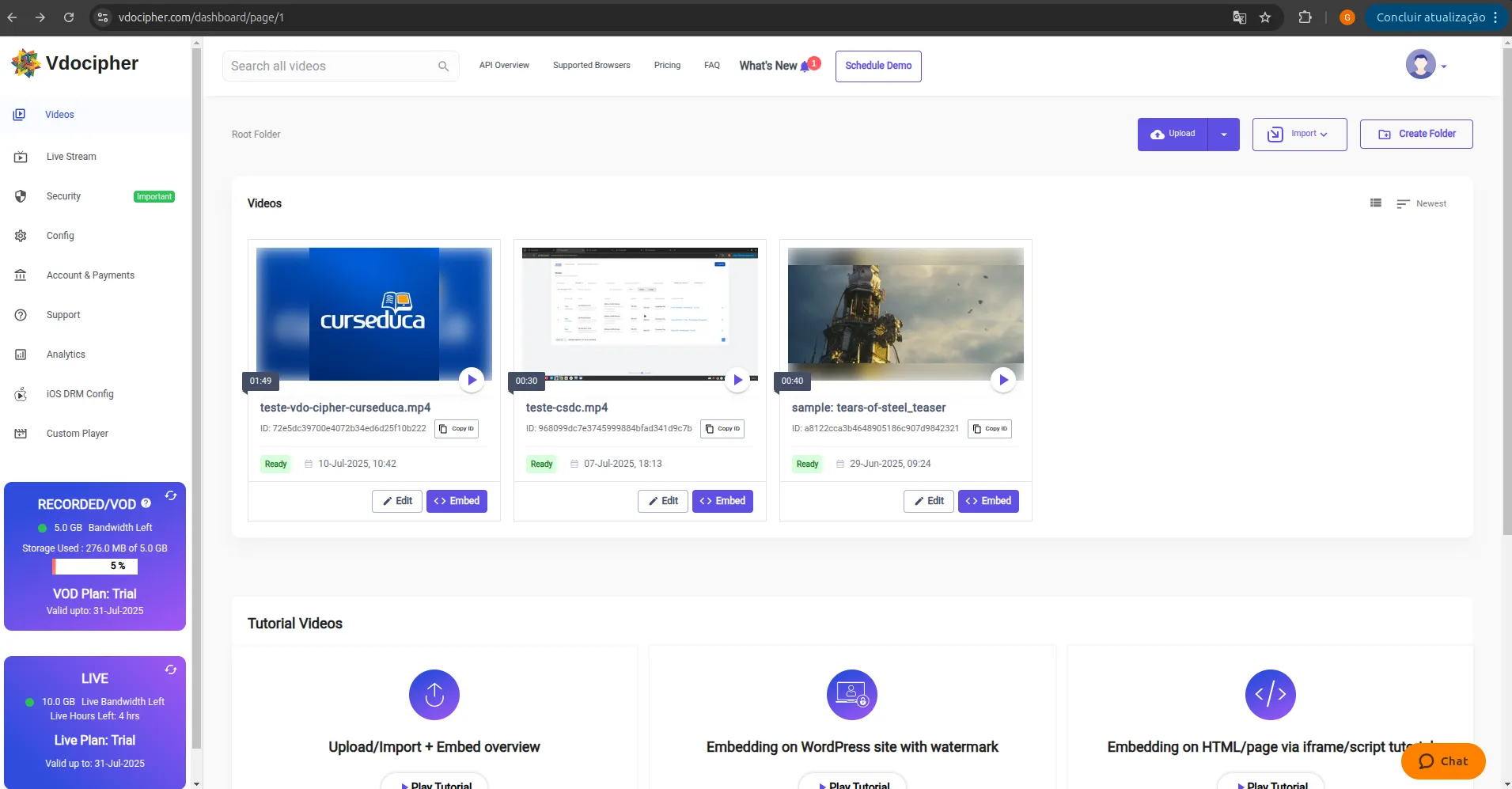Viewport: 1512px width, 789px height.
Task: Expand the Upload dropdown arrow
Action: (x=1224, y=135)
